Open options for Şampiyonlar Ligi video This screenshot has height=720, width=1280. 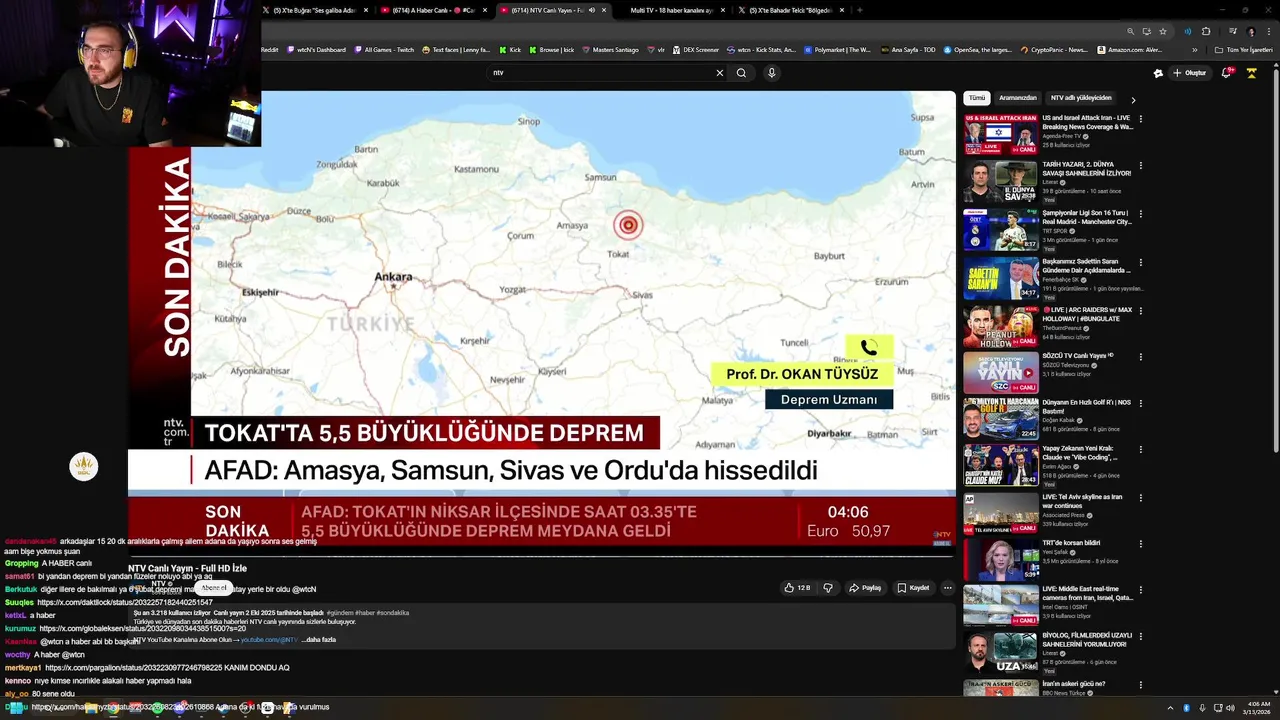pyautogui.click(x=1140, y=214)
